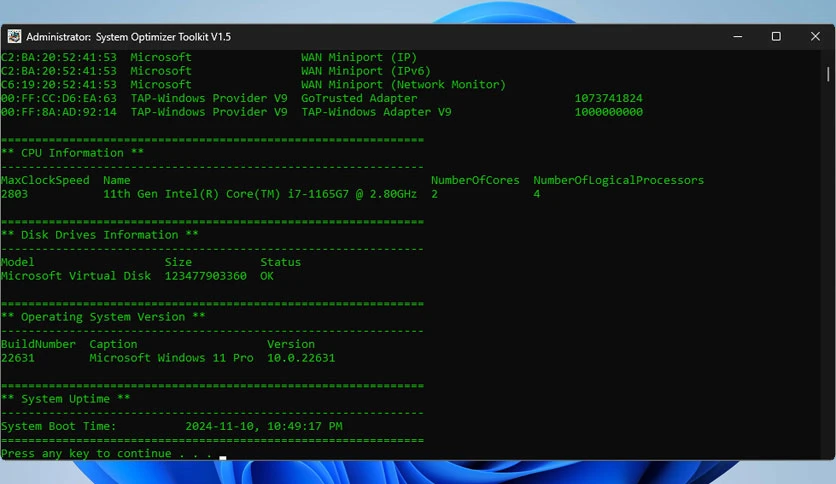Click the 'TAP-Windows Adapter V9' name
836x484 pixels.
(x=376, y=112)
